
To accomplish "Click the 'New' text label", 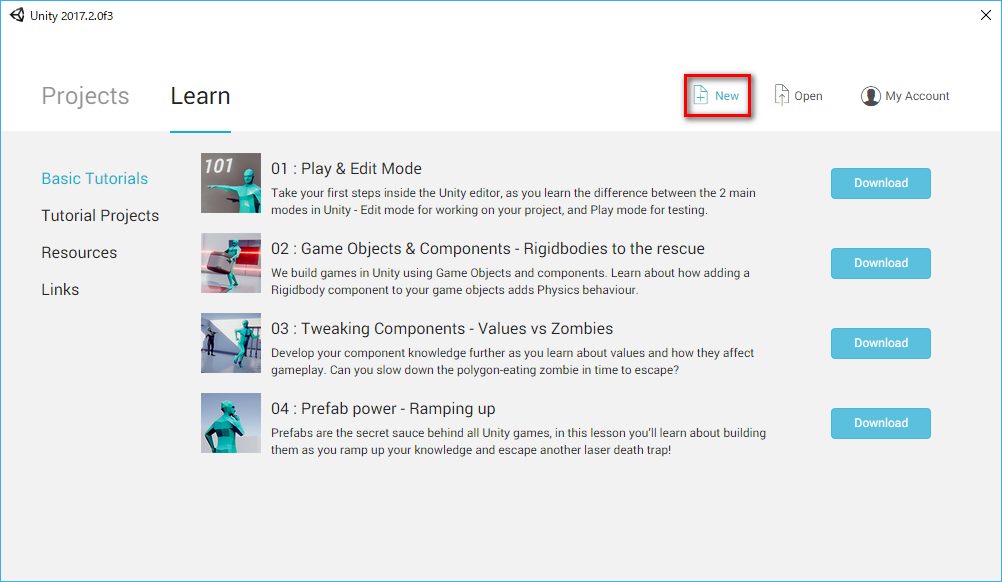I will coord(727,96).
